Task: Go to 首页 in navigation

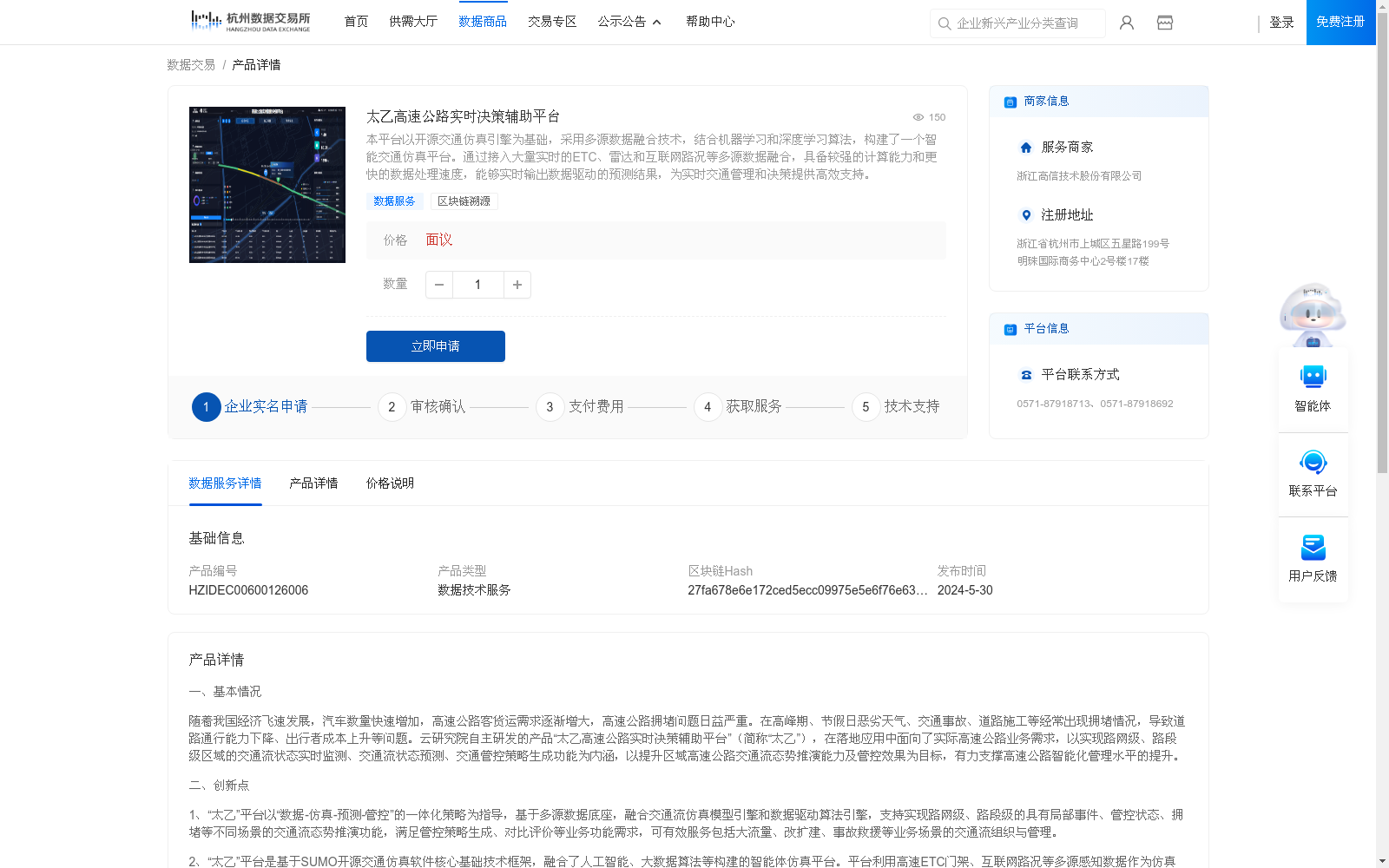Action: click(x=356, y=22)
